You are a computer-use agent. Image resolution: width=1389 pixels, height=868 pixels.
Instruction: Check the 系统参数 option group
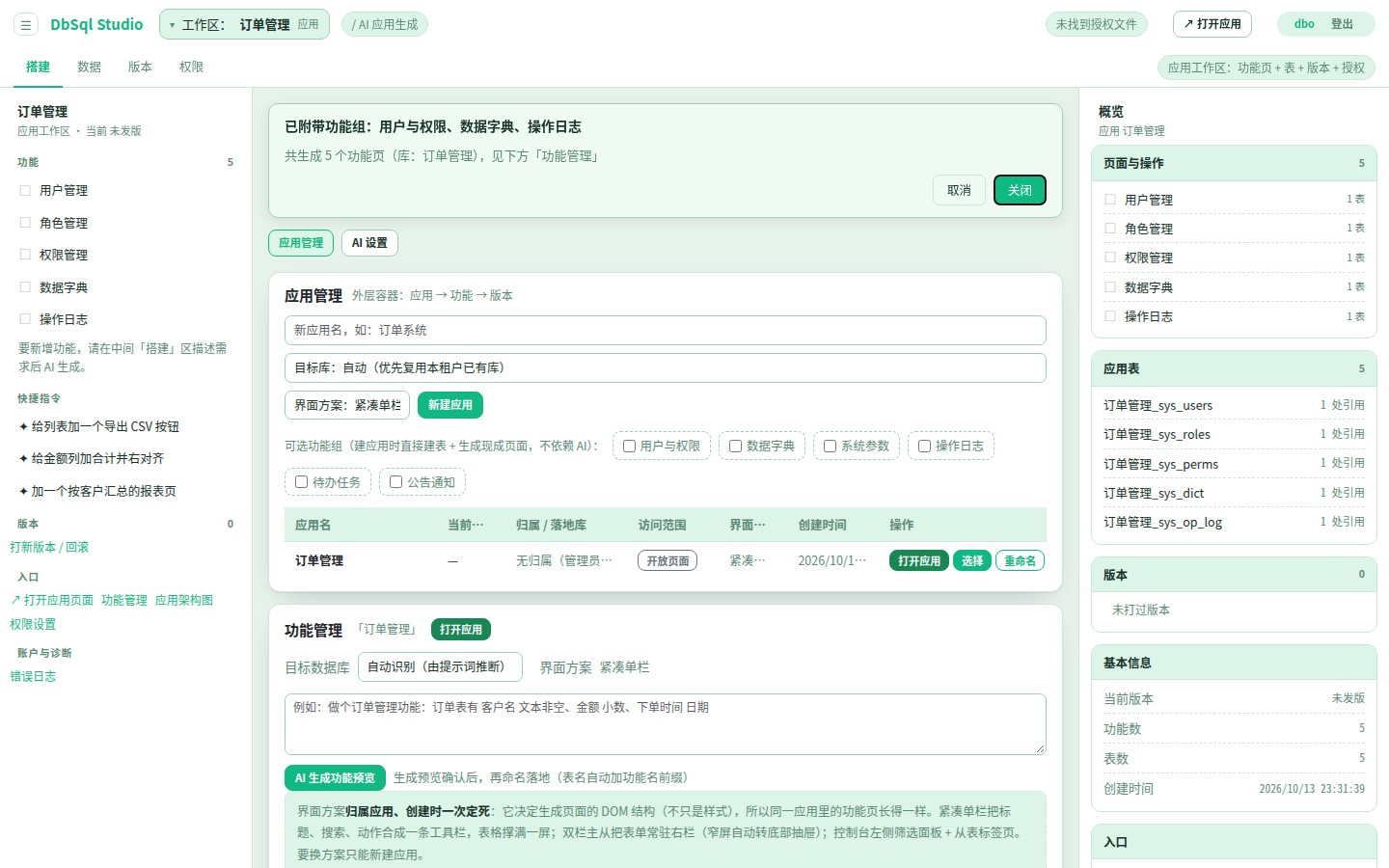point(830,446)
